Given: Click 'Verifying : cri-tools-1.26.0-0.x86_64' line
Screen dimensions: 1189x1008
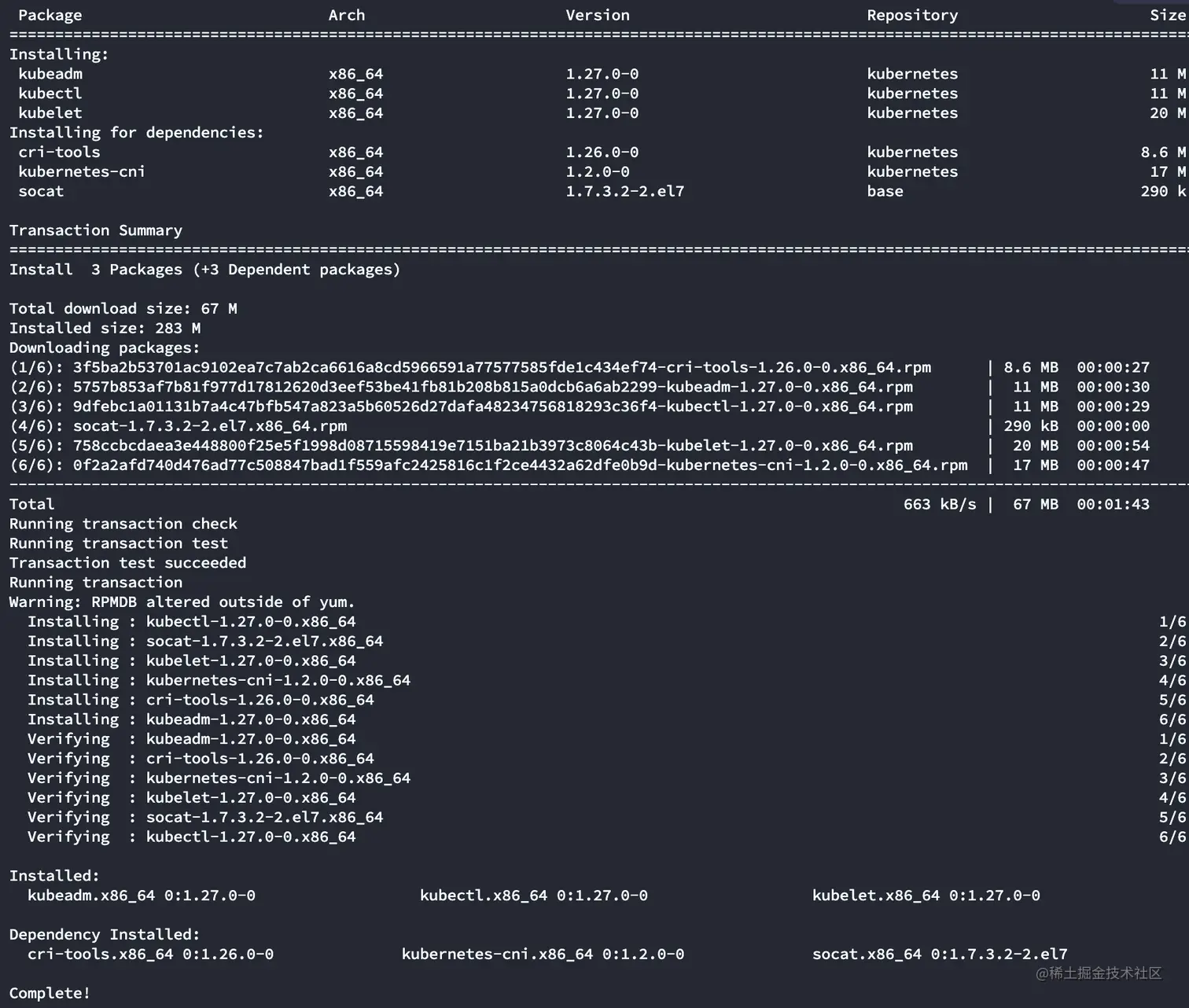Looking at the screenshot, I should [201, 760].
